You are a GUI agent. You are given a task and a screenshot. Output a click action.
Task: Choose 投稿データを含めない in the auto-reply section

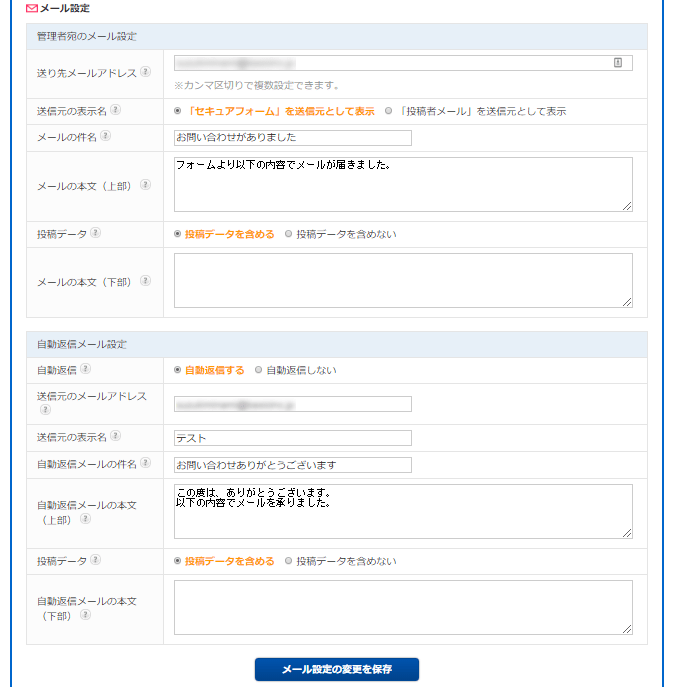click(289, 561)
